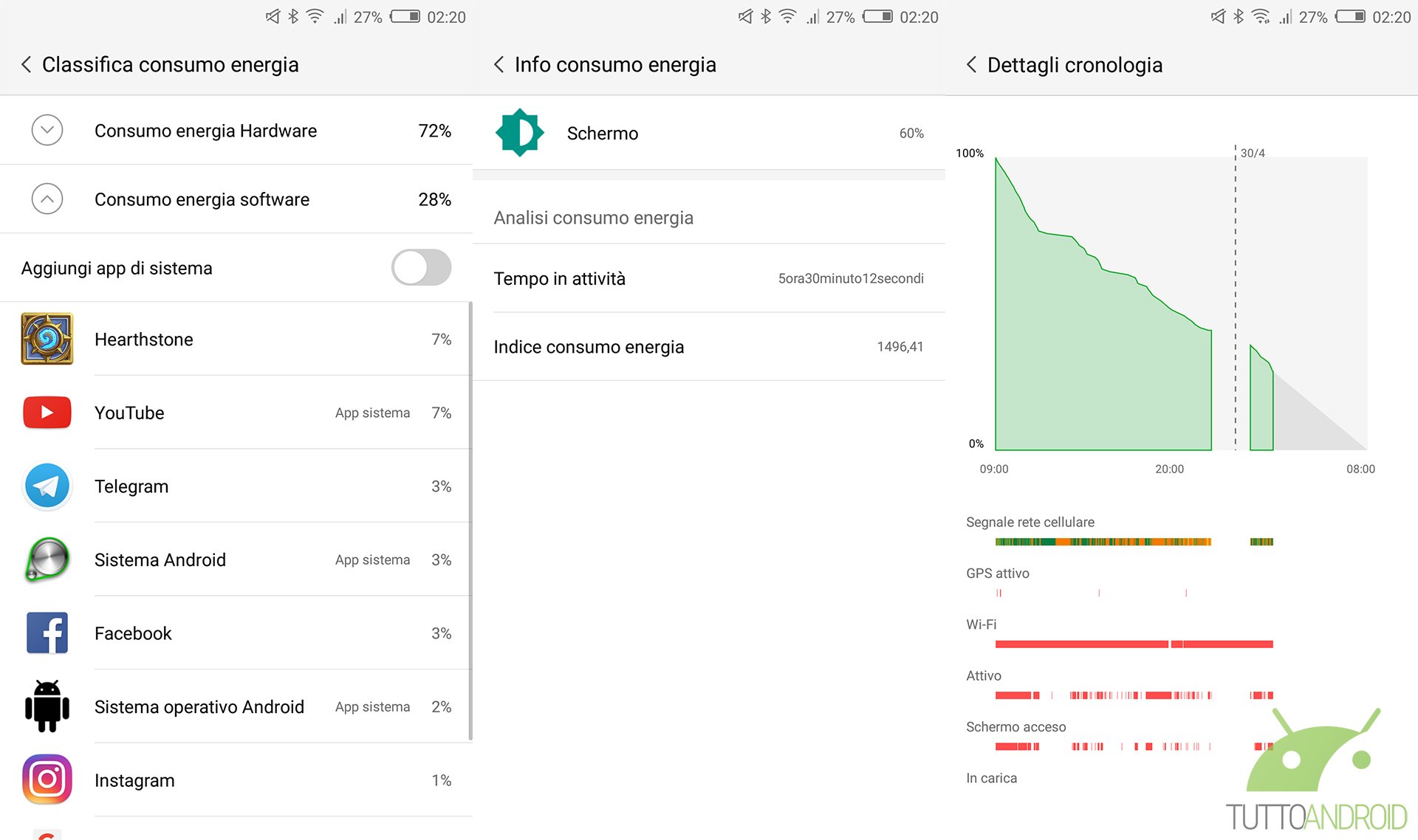Click the Wi-Fi activity timeline bar
1418x840 pixels.
pos(1134,644)
